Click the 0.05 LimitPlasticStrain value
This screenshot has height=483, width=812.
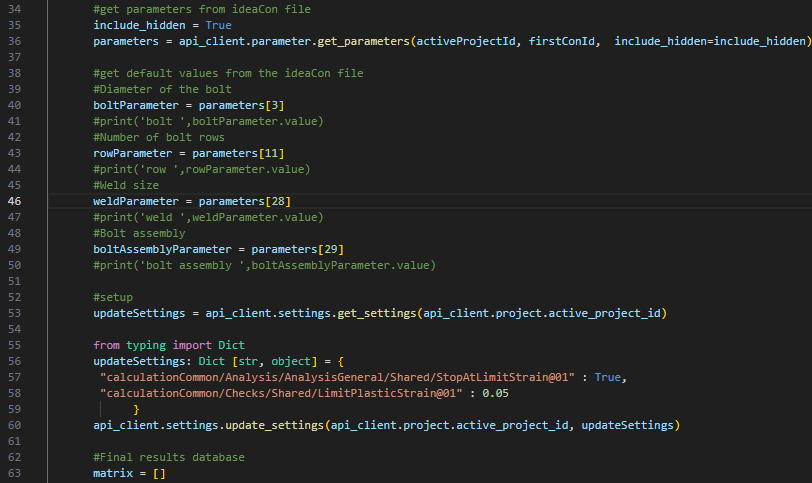point(491,392)
